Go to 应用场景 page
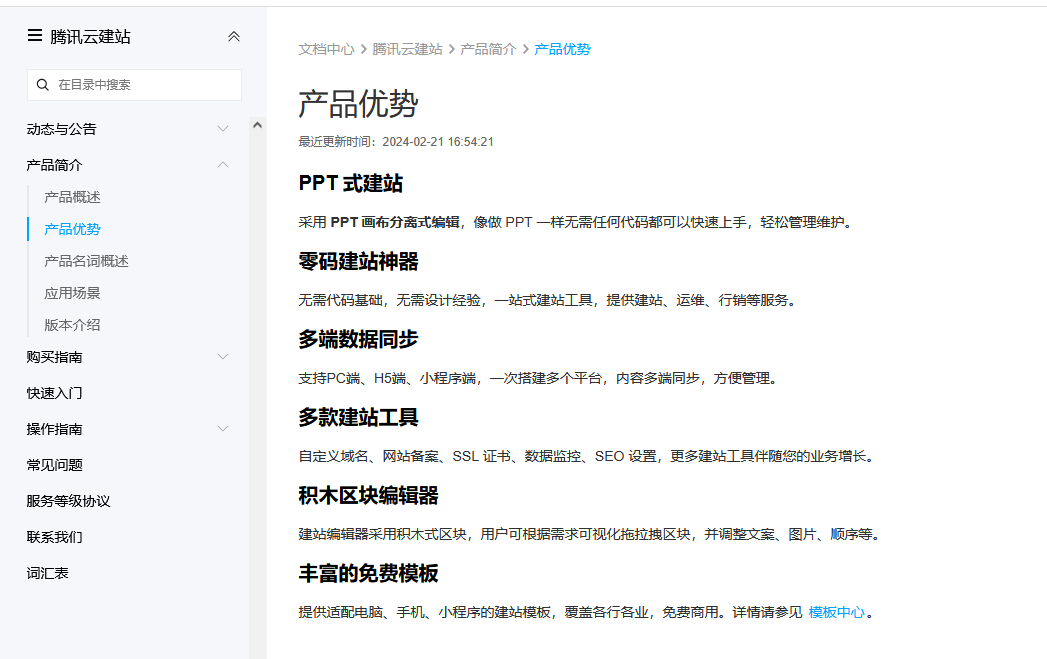Image resolution: width=1047 pixels, height=659 pixels. [72, 293]
